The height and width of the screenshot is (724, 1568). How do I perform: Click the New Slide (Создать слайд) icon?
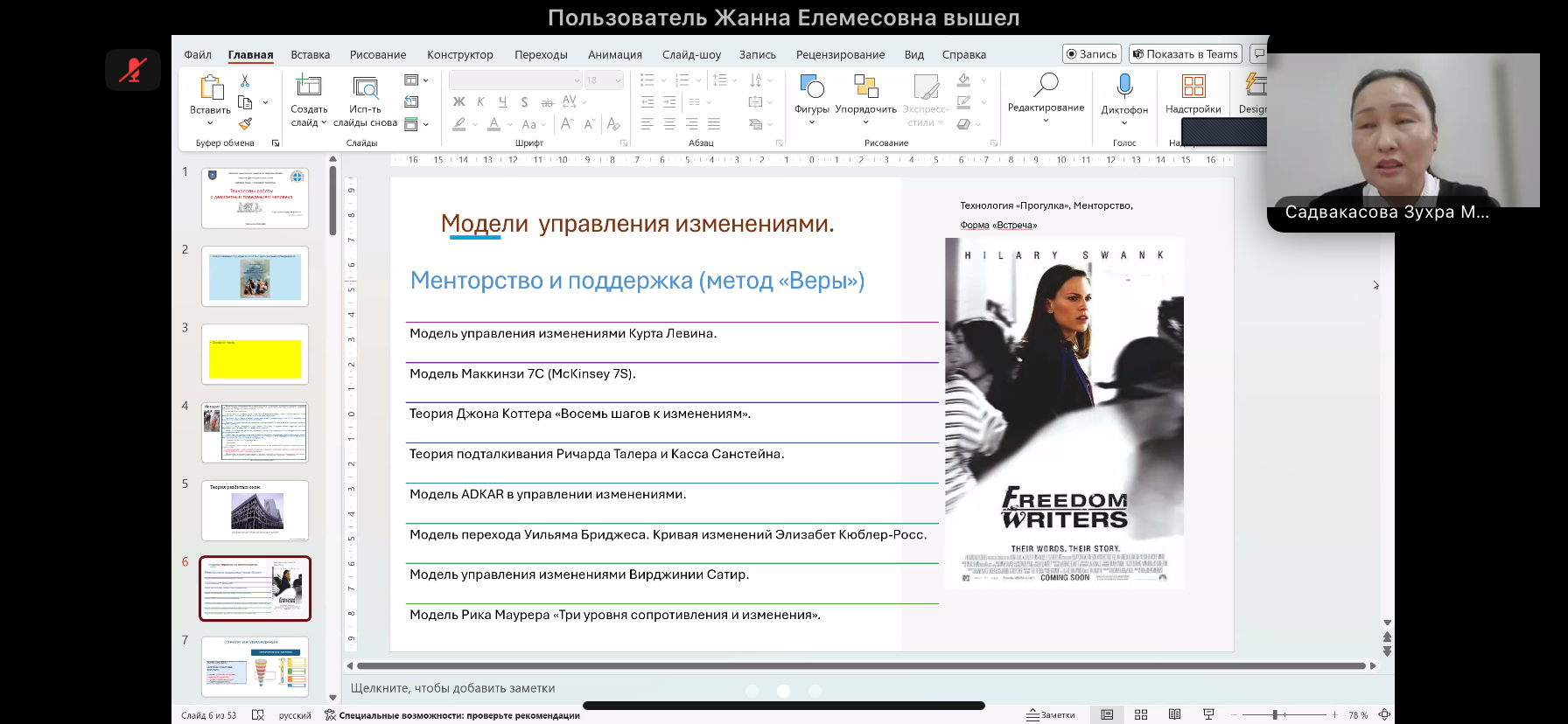tap(309, 87)
